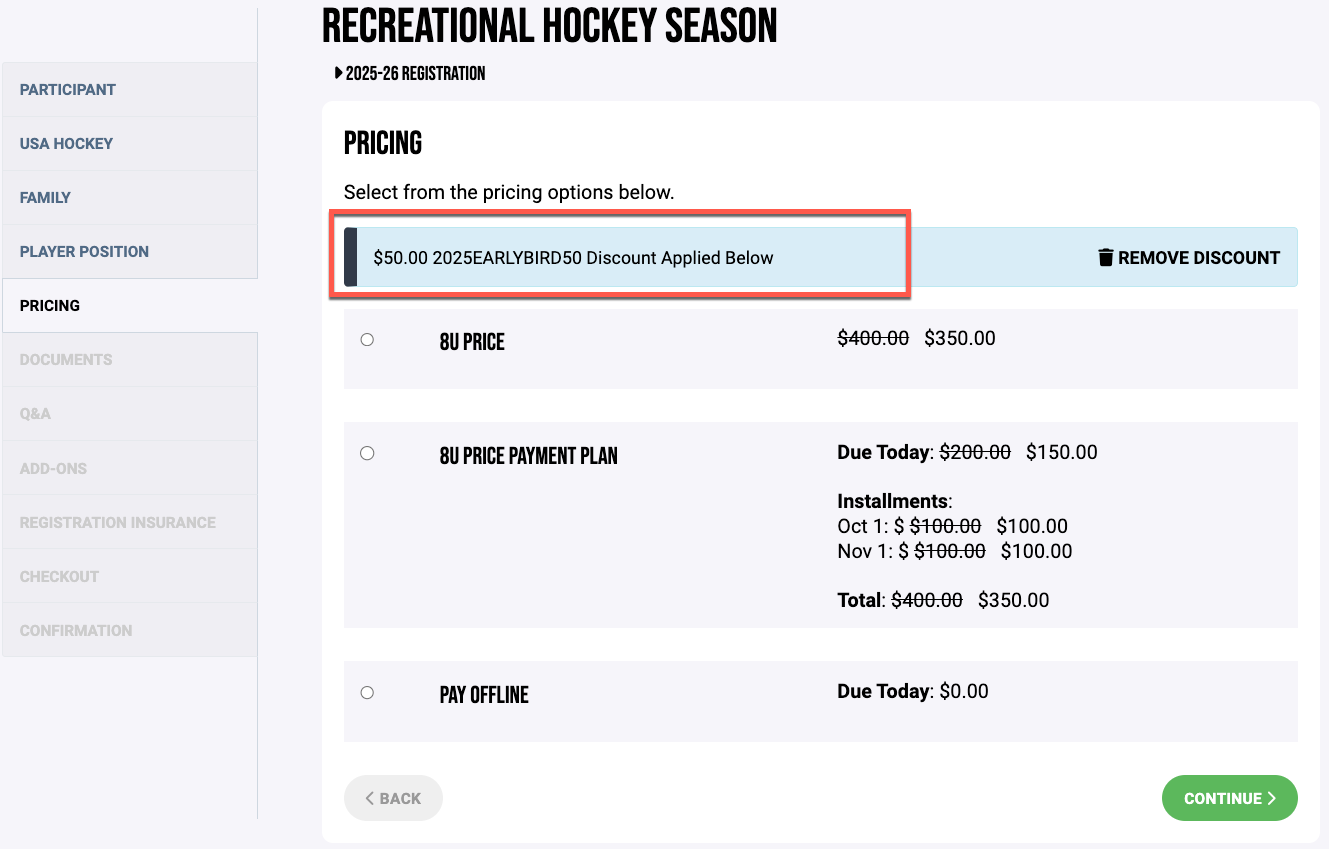Open the Participant step in sidebar

click(x=68, y=90)
